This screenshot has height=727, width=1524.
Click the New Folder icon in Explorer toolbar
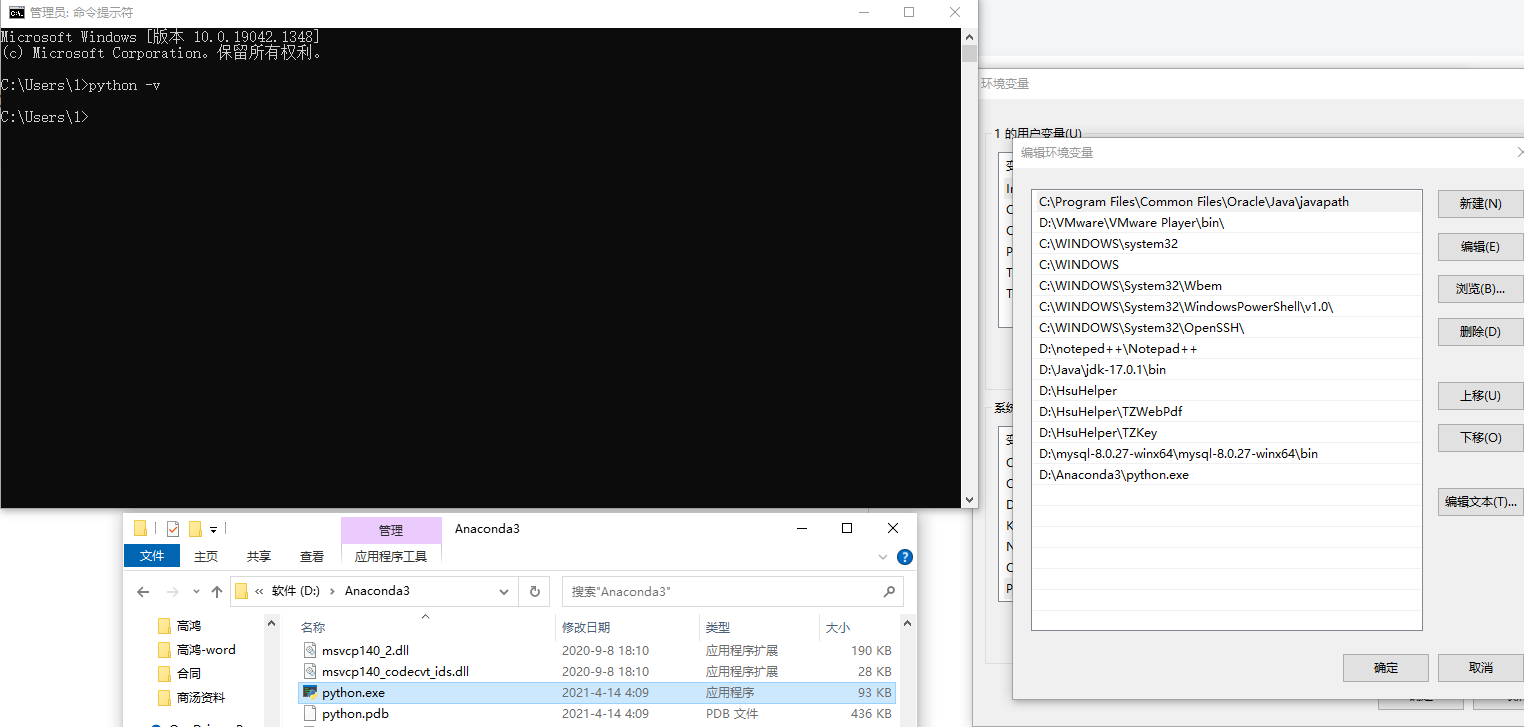195,529
